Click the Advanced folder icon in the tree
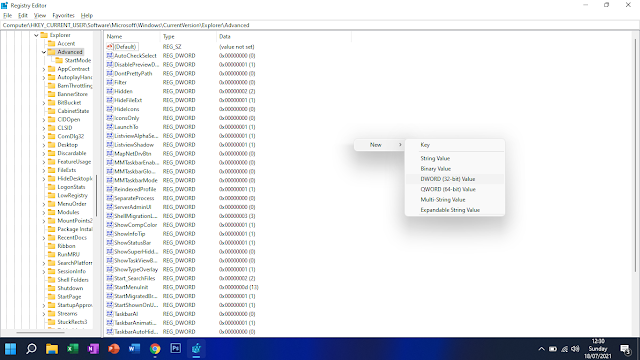This screenshot has height=360, width=640. point(51,52)
